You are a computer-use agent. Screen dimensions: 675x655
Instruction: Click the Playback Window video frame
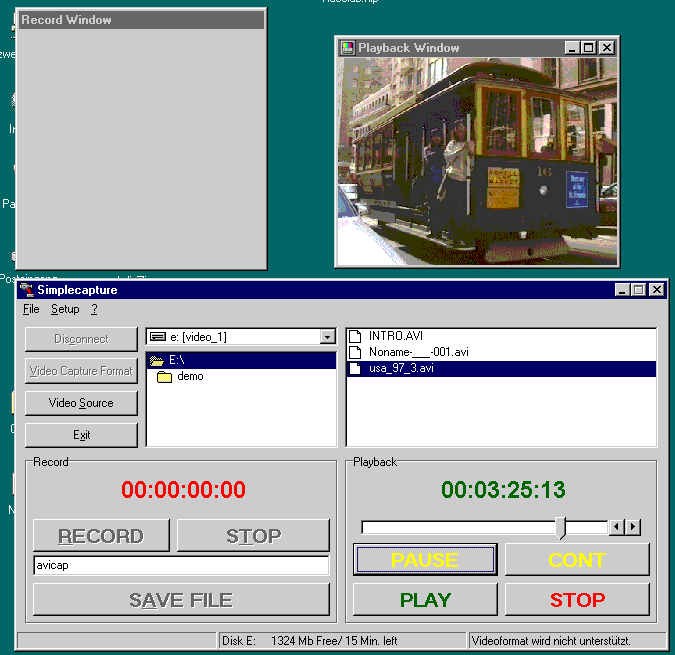477,161
